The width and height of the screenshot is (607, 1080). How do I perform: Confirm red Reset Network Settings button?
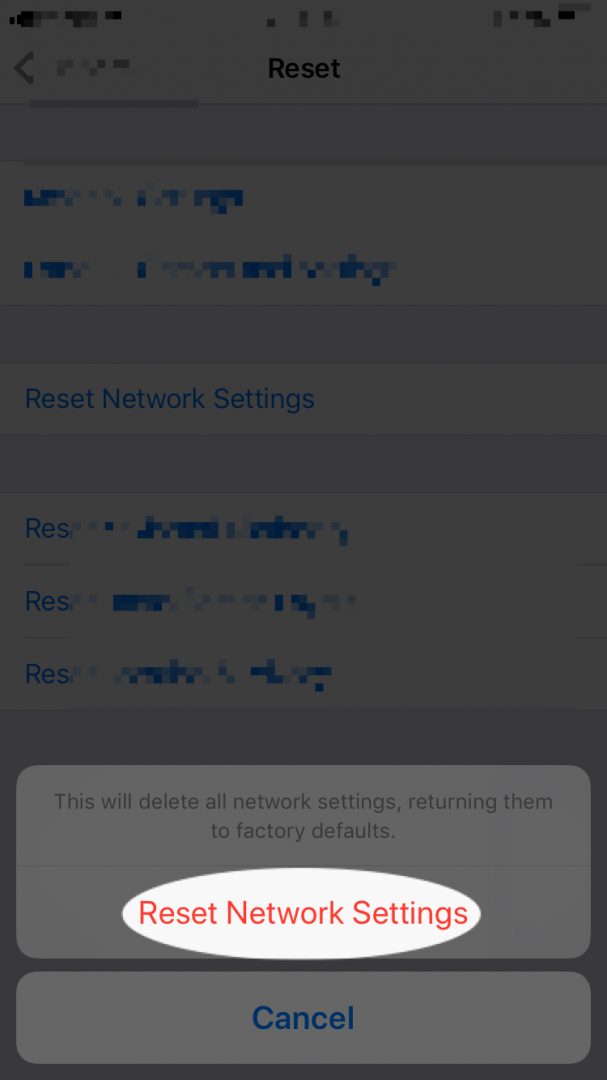point(303,913)
